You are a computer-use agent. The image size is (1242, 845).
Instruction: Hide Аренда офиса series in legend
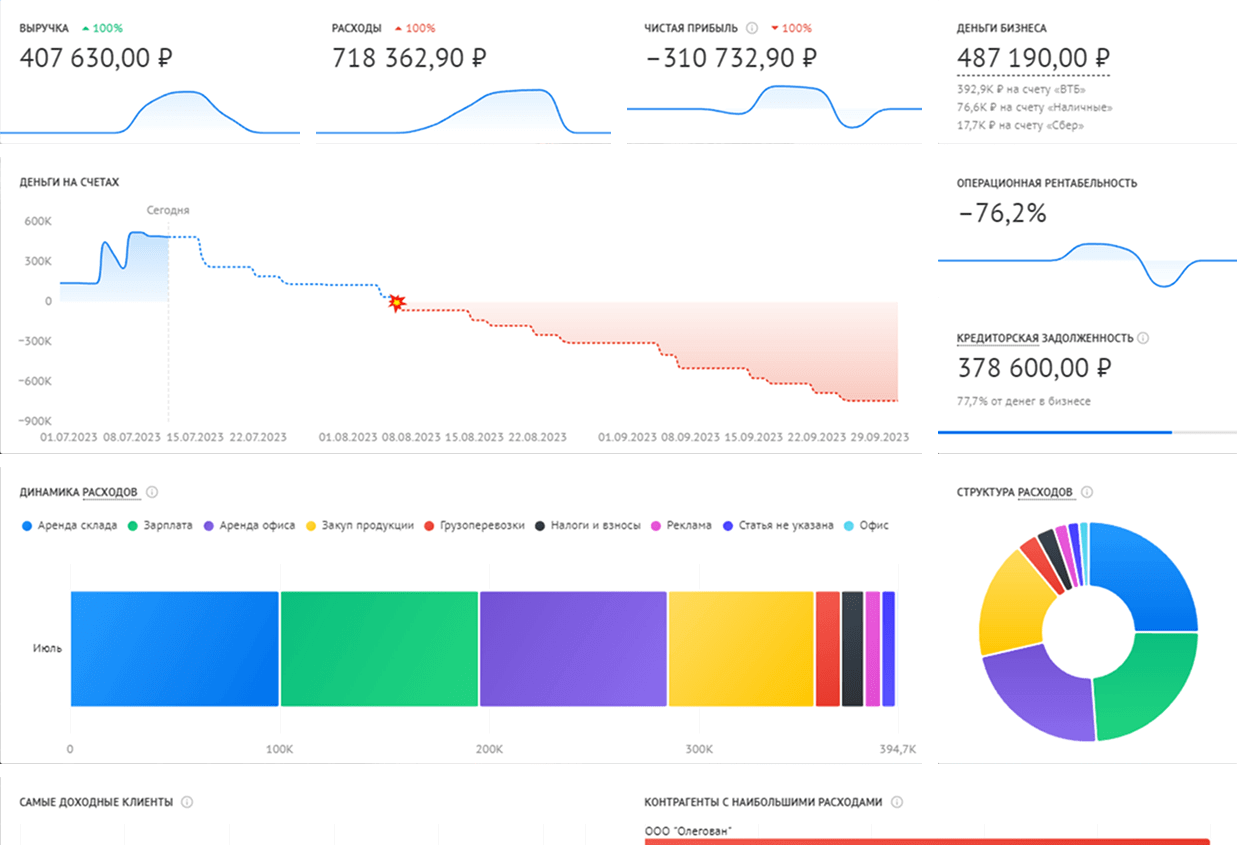249,525
